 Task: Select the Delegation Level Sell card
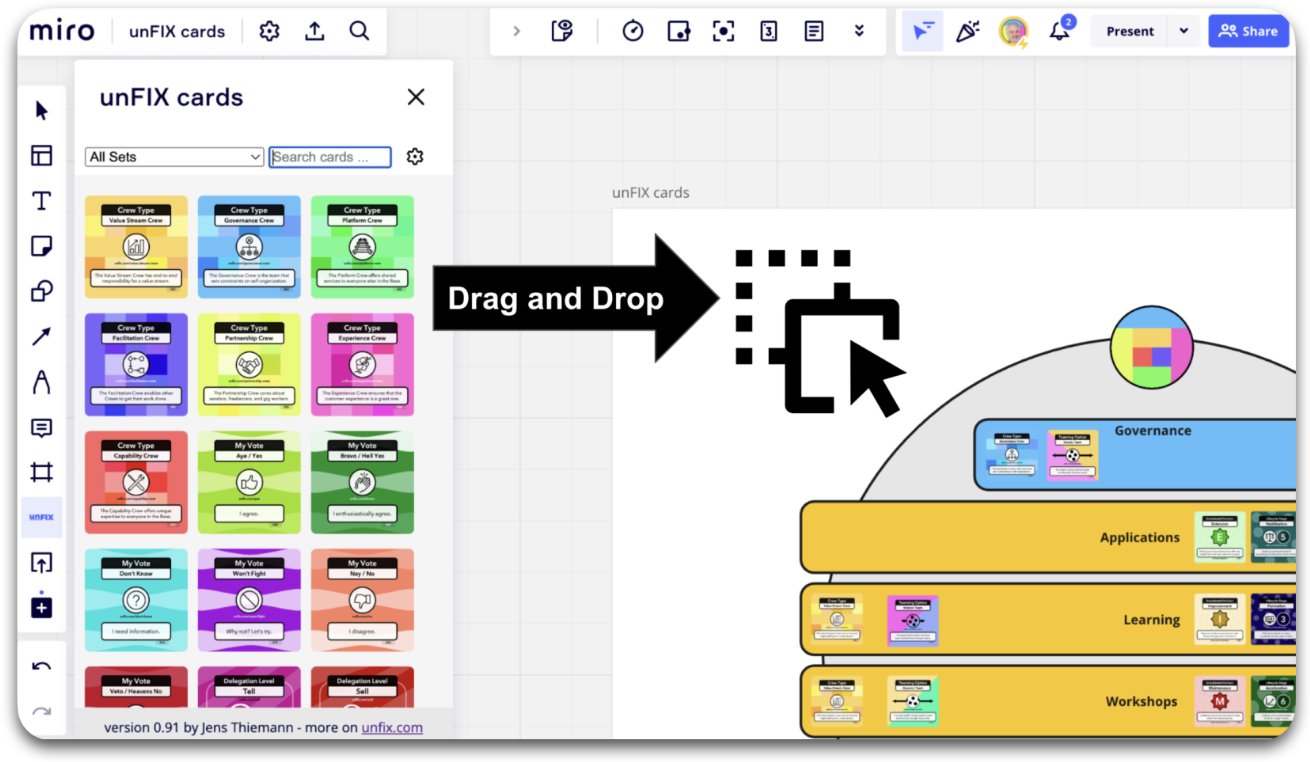[362, 688]
